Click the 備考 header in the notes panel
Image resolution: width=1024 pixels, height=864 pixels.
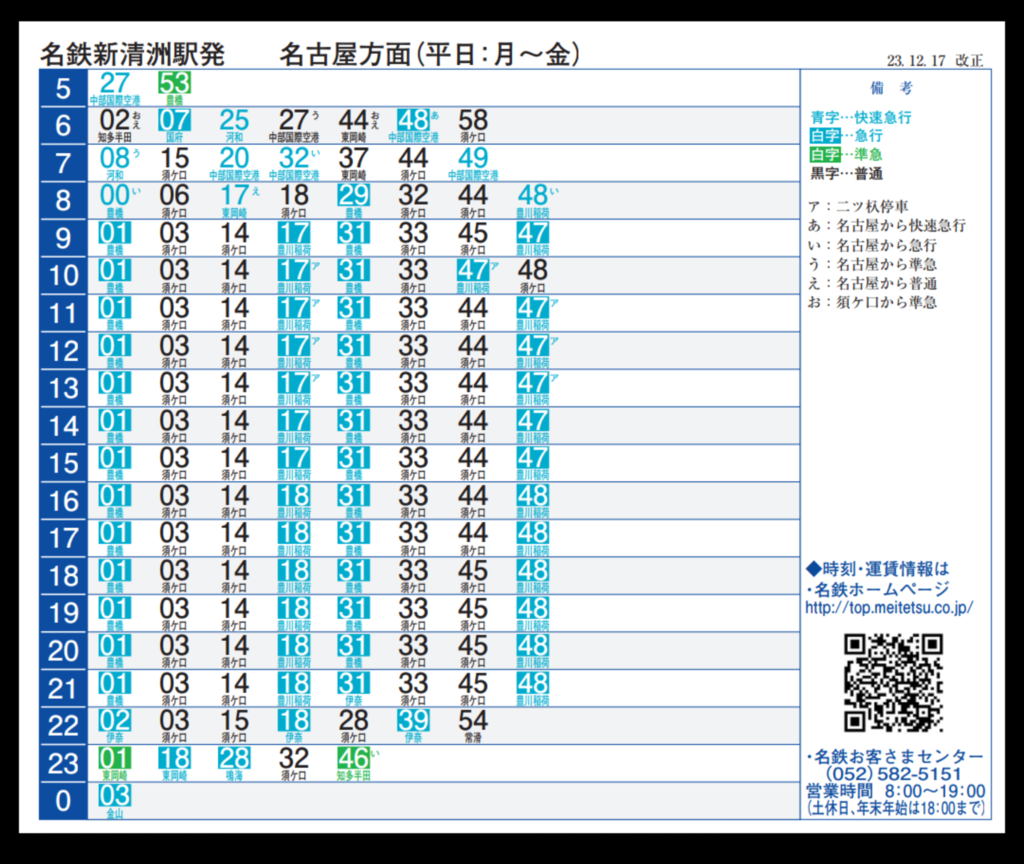click(x=891, y=88)
